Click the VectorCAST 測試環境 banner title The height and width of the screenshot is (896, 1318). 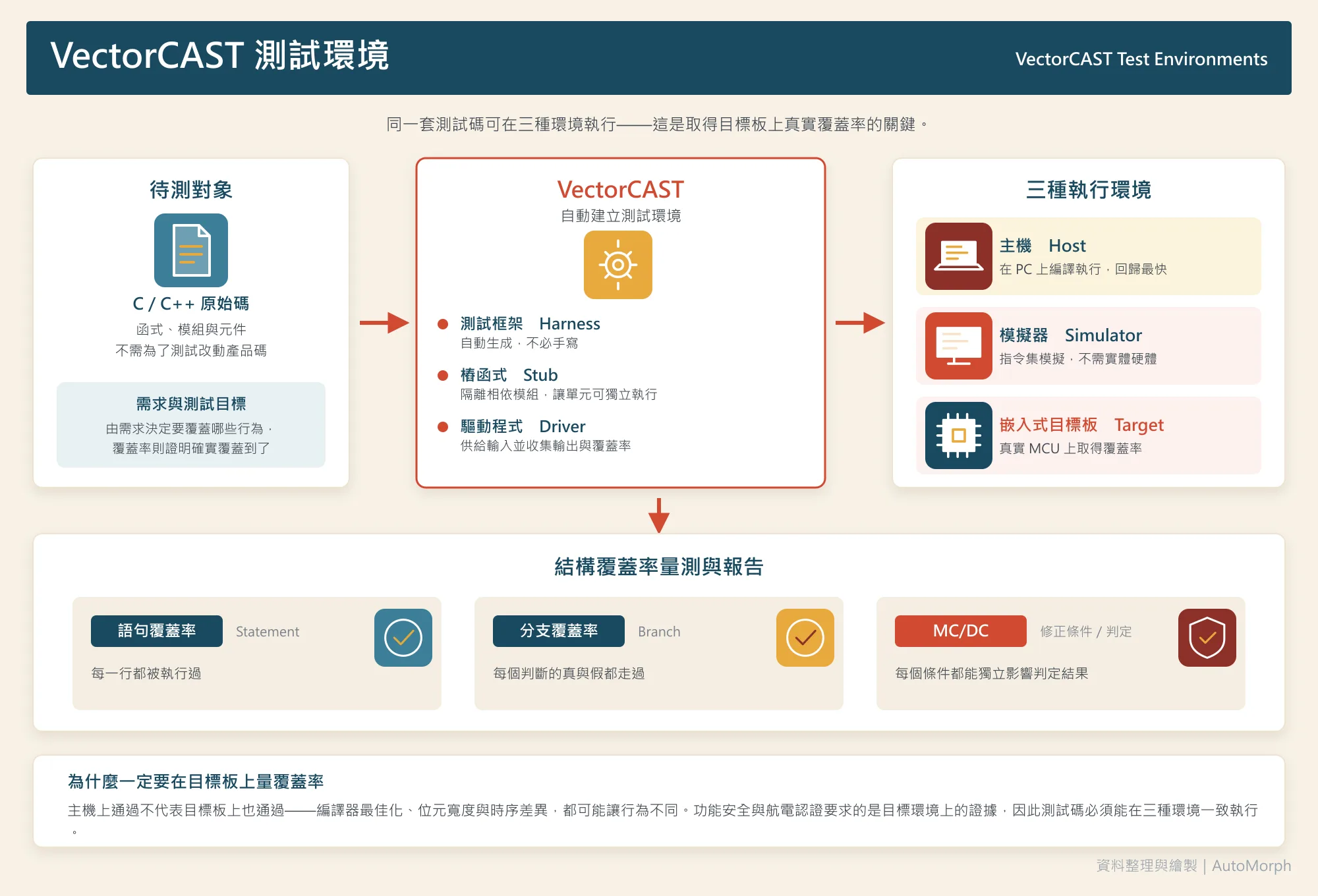coord(220,55)
